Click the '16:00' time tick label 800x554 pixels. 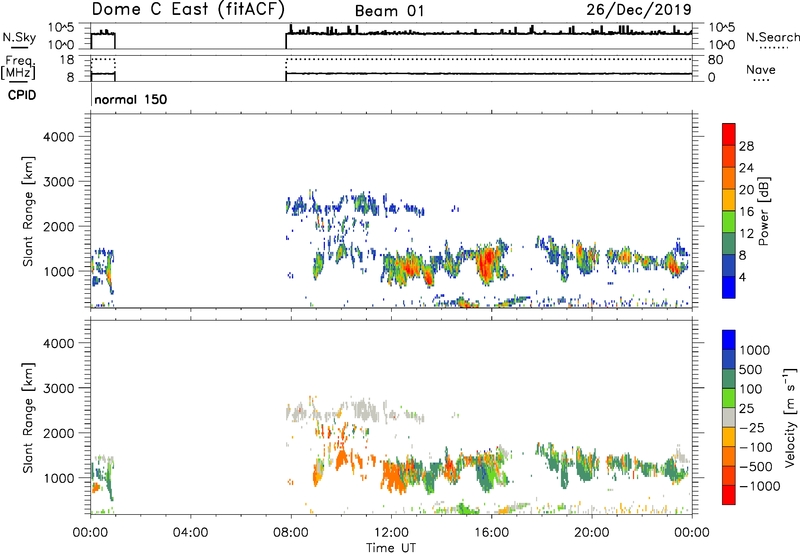pyautogui.click(x=491, y=533)
